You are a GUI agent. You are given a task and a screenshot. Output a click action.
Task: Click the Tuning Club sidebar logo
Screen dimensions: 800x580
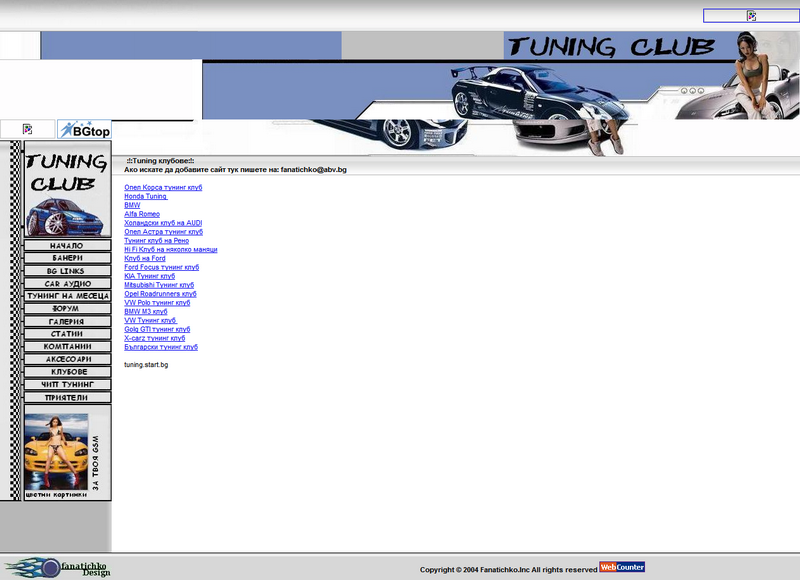click(x=67, y=189)
